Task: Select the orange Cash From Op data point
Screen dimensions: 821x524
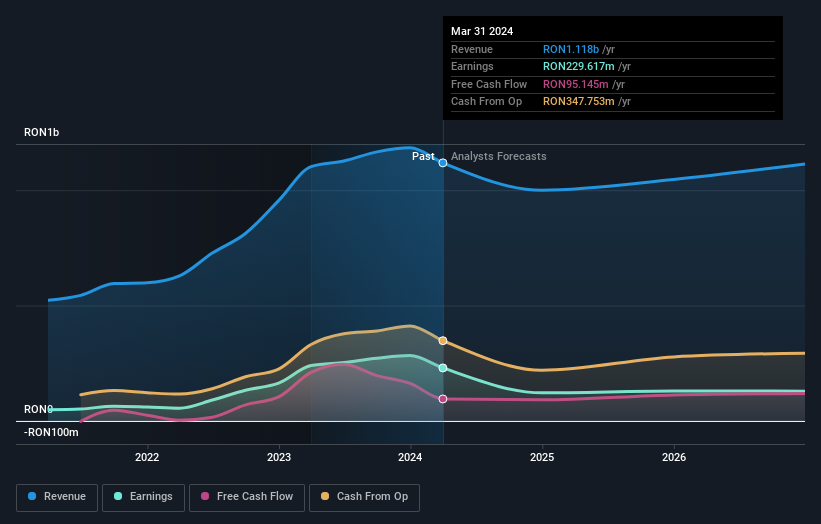Action: 443,341
